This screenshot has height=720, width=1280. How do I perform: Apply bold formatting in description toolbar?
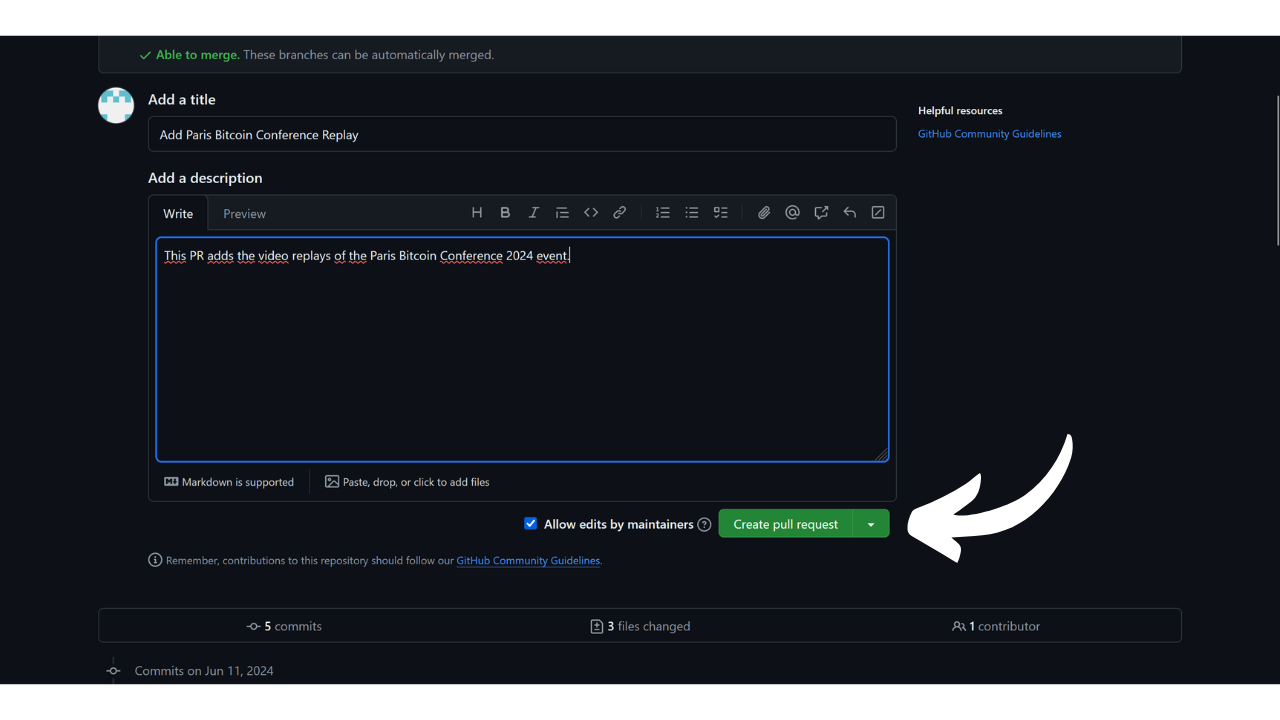click(x=505, y=213)
